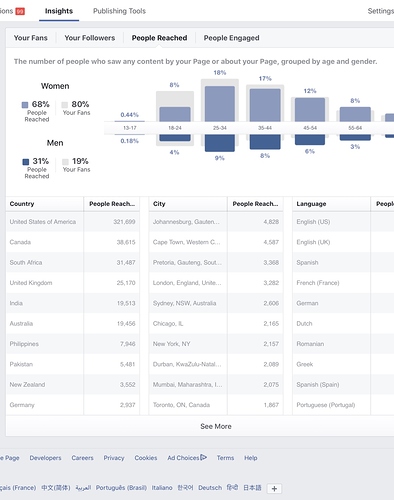Click the 13-17 age group label
Viewport: 394px width, 500px height.
pos(130,128)
